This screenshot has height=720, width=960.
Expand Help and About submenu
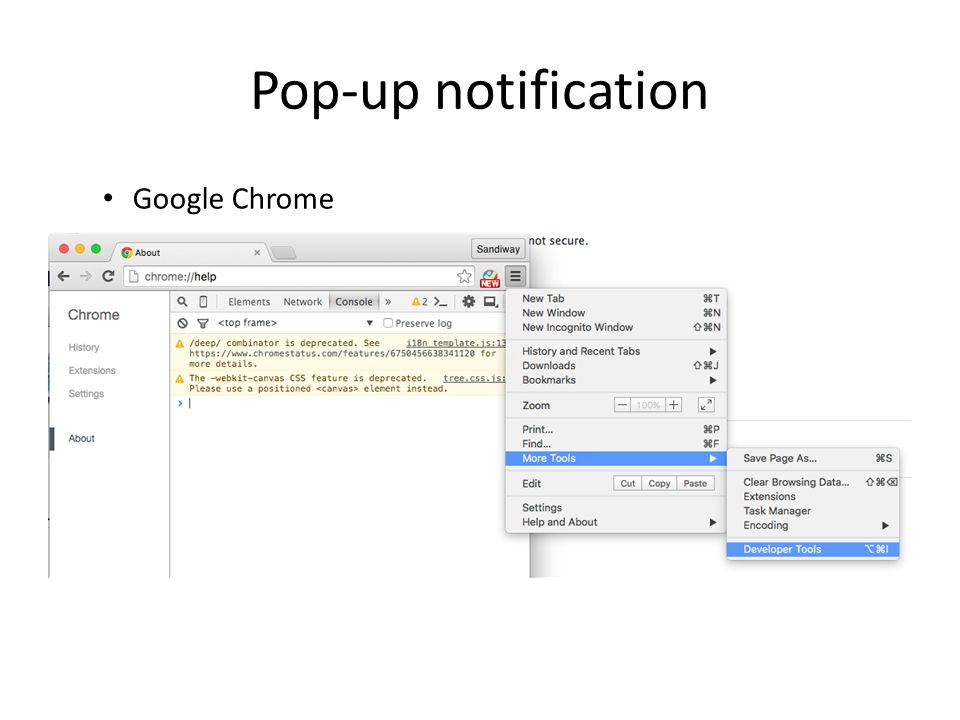[x=616, y=522]
